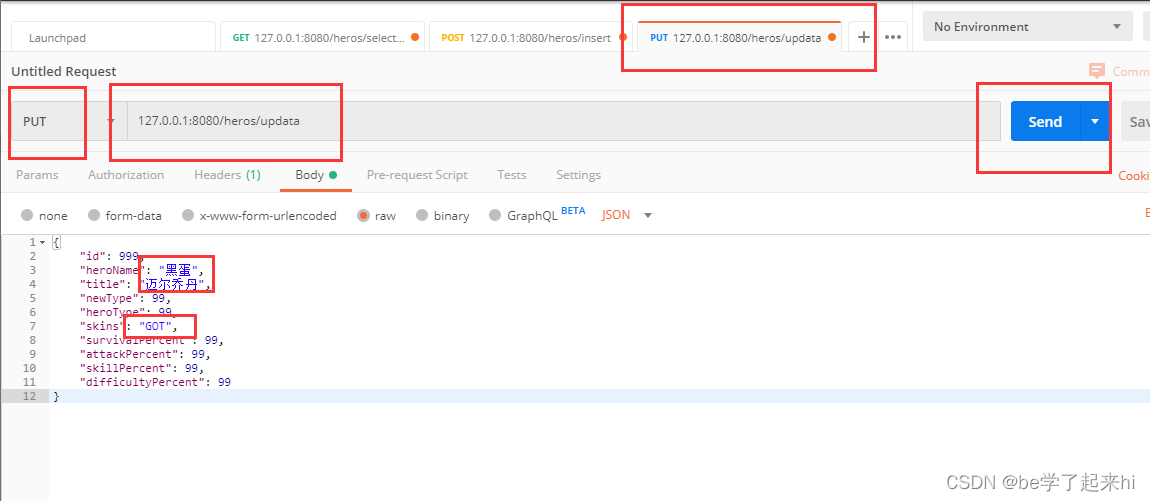1150x501 pixels.
Task: Switch to PUT heros/updata request tab
Action: (x=739, y=37)
